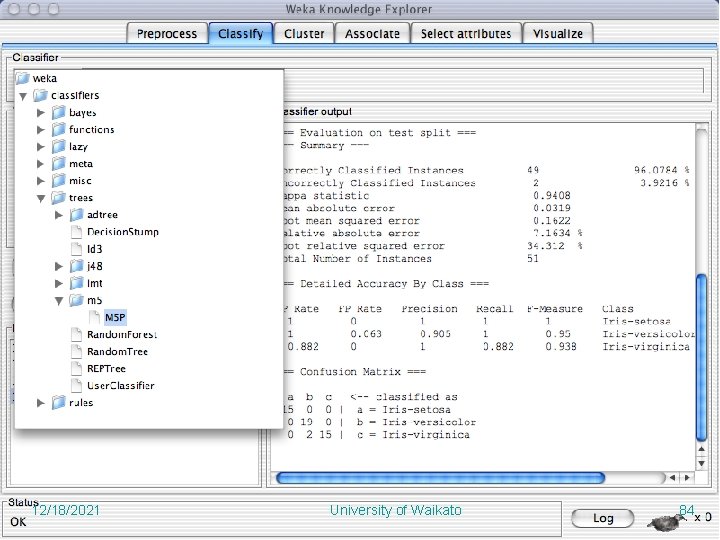Viewport: 720px width, 540px height.
Task: Select the M5P classifier file icon
Action: click(95, 317)
